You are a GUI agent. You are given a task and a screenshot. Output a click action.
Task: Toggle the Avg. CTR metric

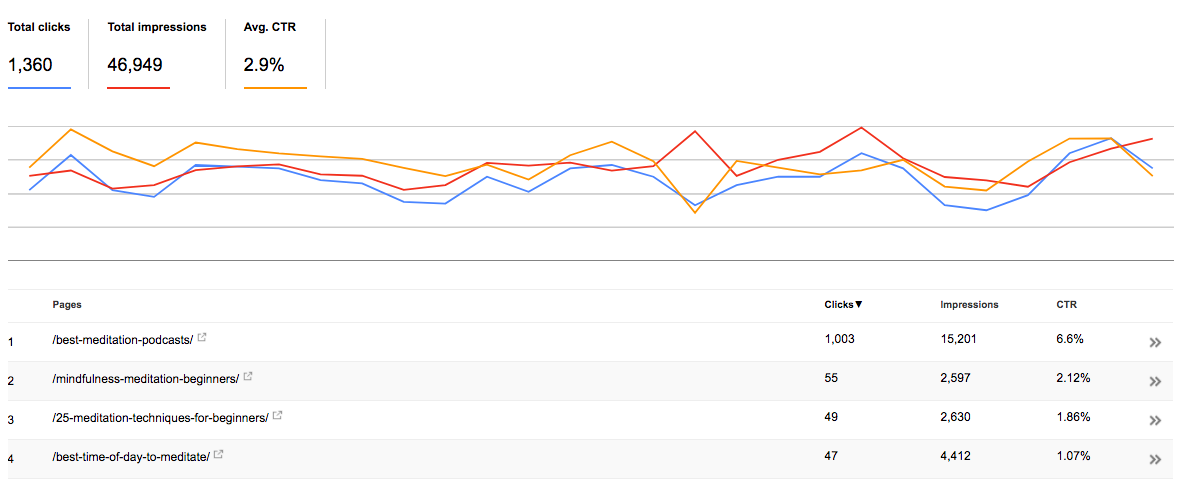pos(270,50)
